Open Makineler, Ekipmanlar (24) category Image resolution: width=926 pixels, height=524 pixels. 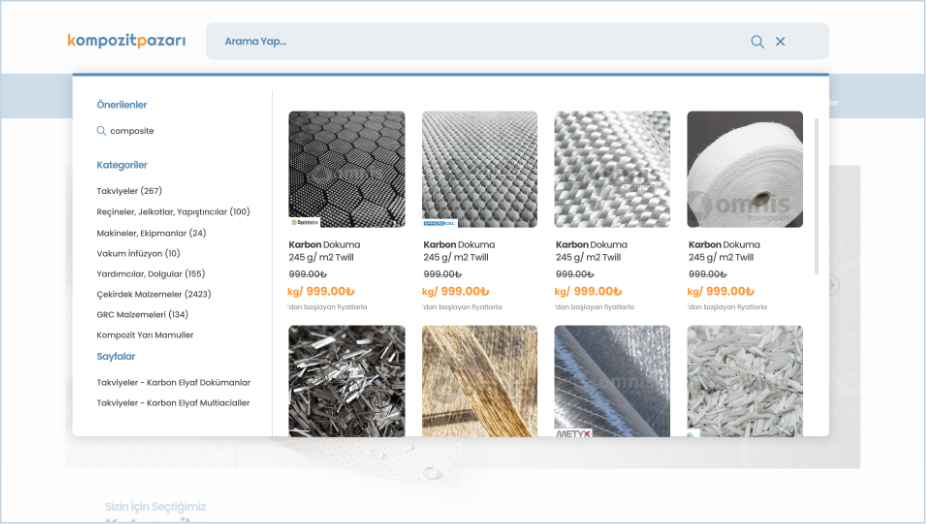point(151,233)
